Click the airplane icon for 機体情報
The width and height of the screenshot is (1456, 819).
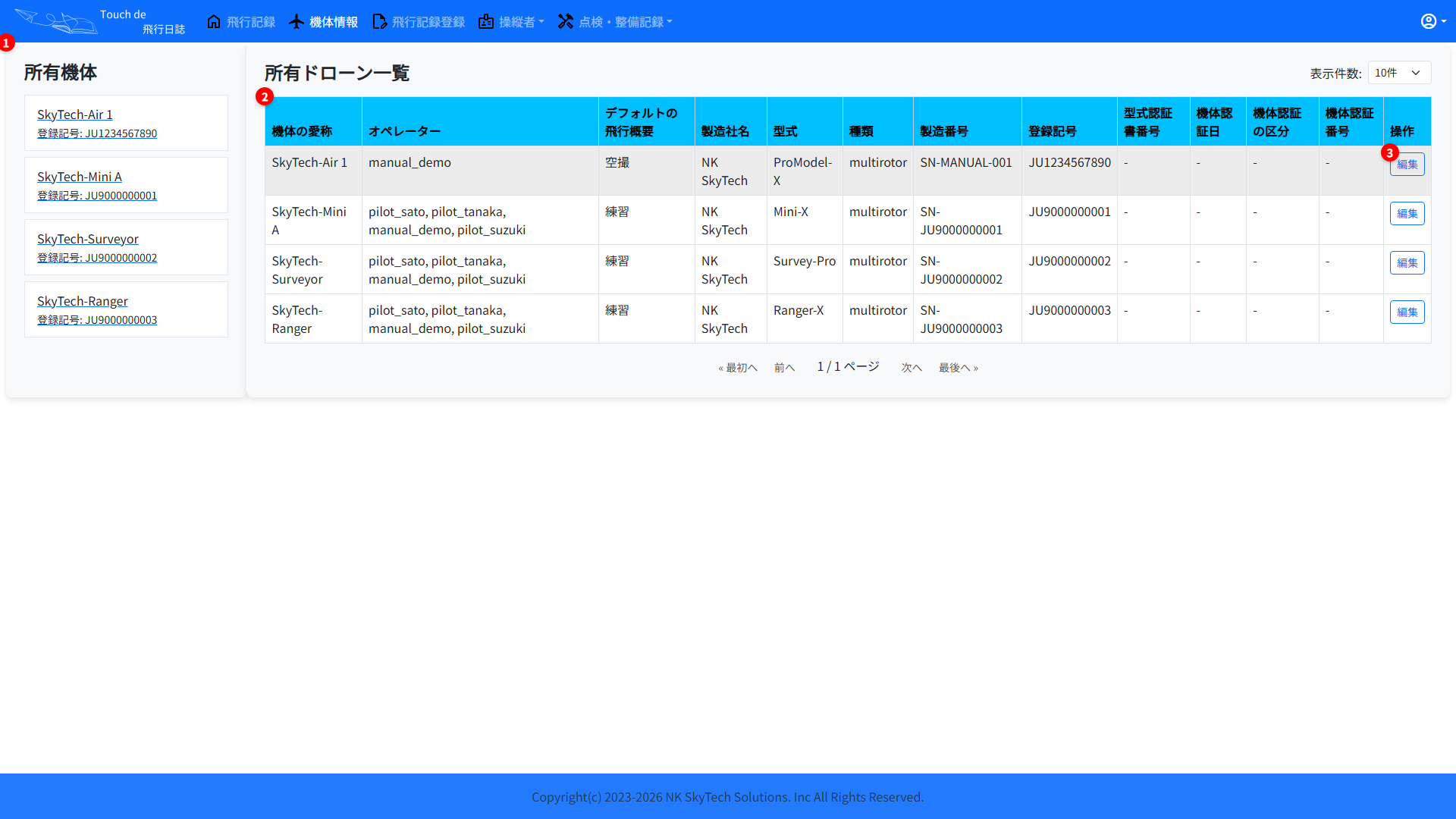tap(297, 21)
